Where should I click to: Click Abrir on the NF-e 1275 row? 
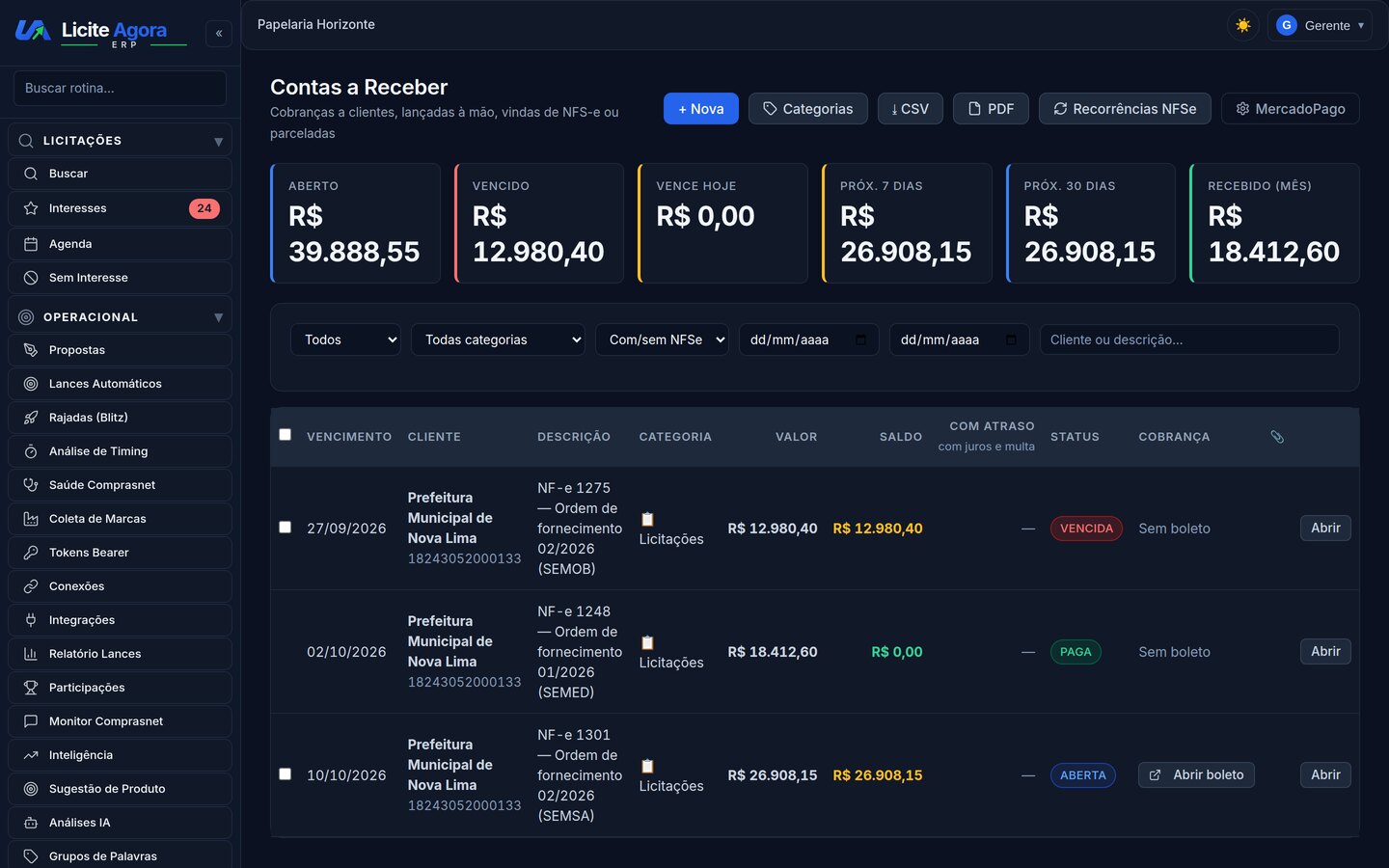(1325, 528)
